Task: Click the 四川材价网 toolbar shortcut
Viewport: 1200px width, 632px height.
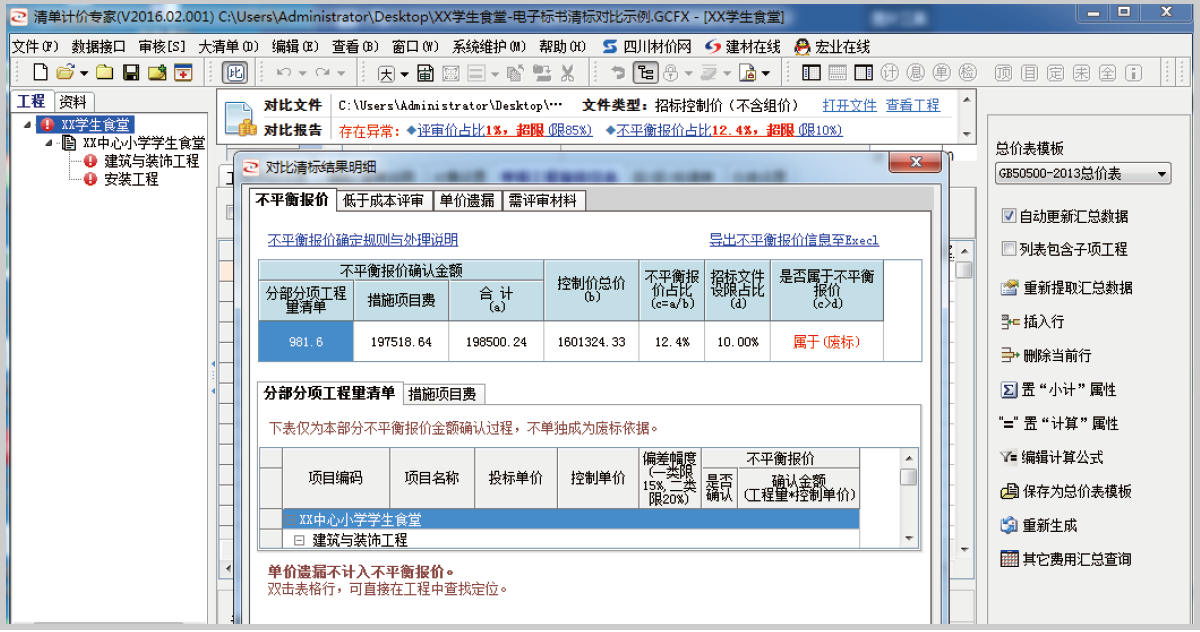Action: pyautogui.click(x=647, y=47)
